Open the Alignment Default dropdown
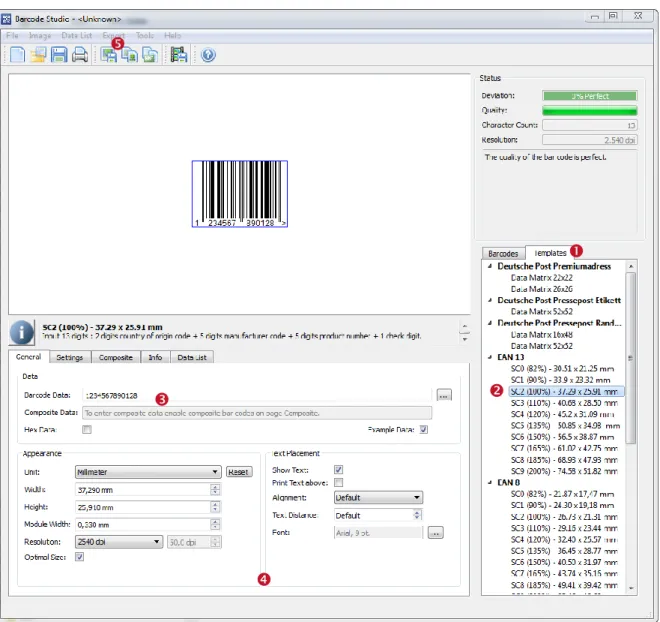Screen dimensions: 660x622 378,497
